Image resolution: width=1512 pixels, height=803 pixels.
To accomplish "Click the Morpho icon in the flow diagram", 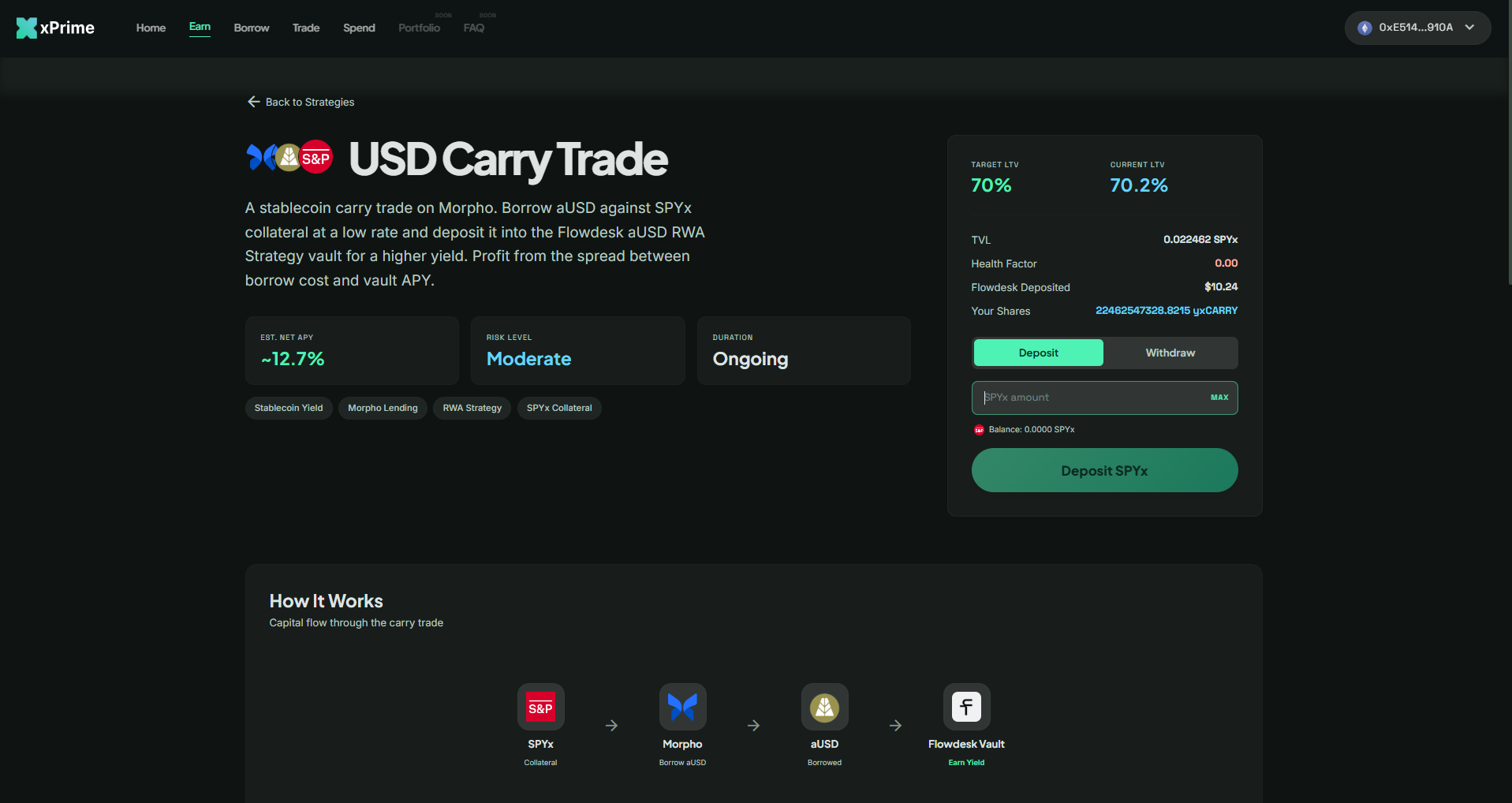I will [682, 707].
